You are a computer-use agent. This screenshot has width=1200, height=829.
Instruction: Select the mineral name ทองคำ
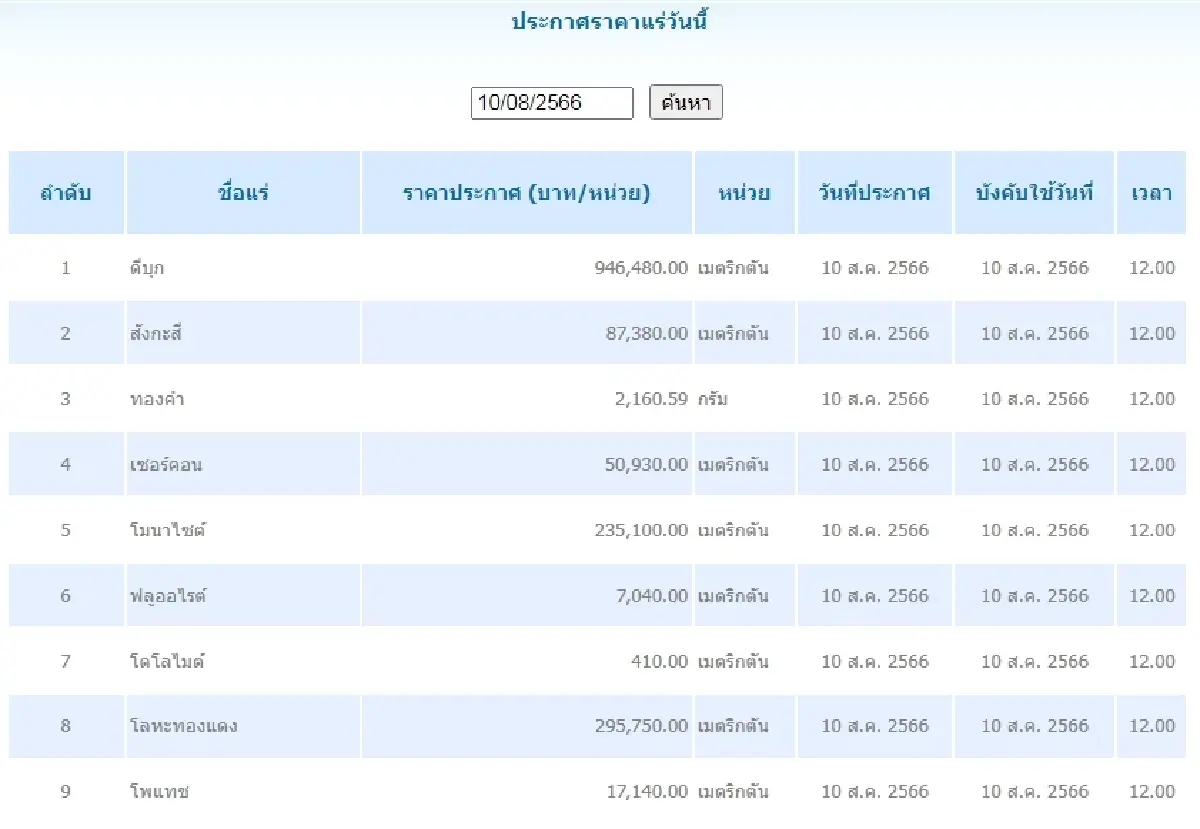(x=157, y=399)
